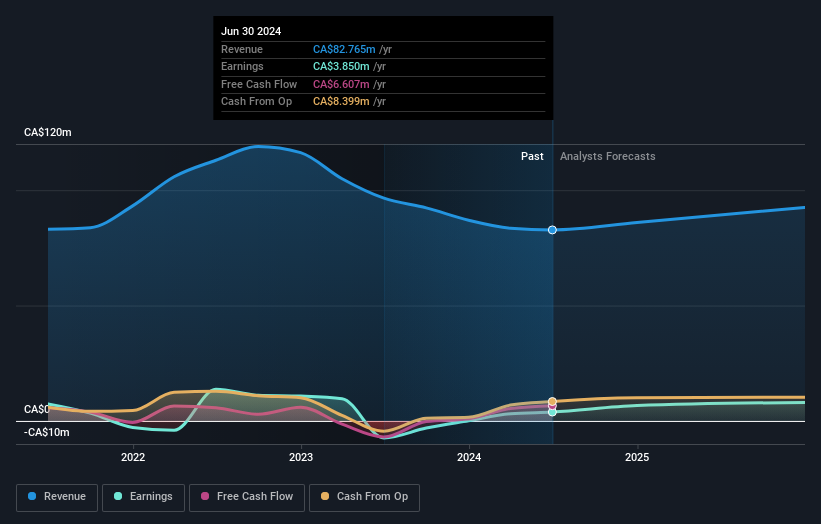Click the CA$3.850m earnings value in tooltip
Image resolution: width=821 pixels, height=524 pixels.
pyautogui.click(x=341, y=66)
